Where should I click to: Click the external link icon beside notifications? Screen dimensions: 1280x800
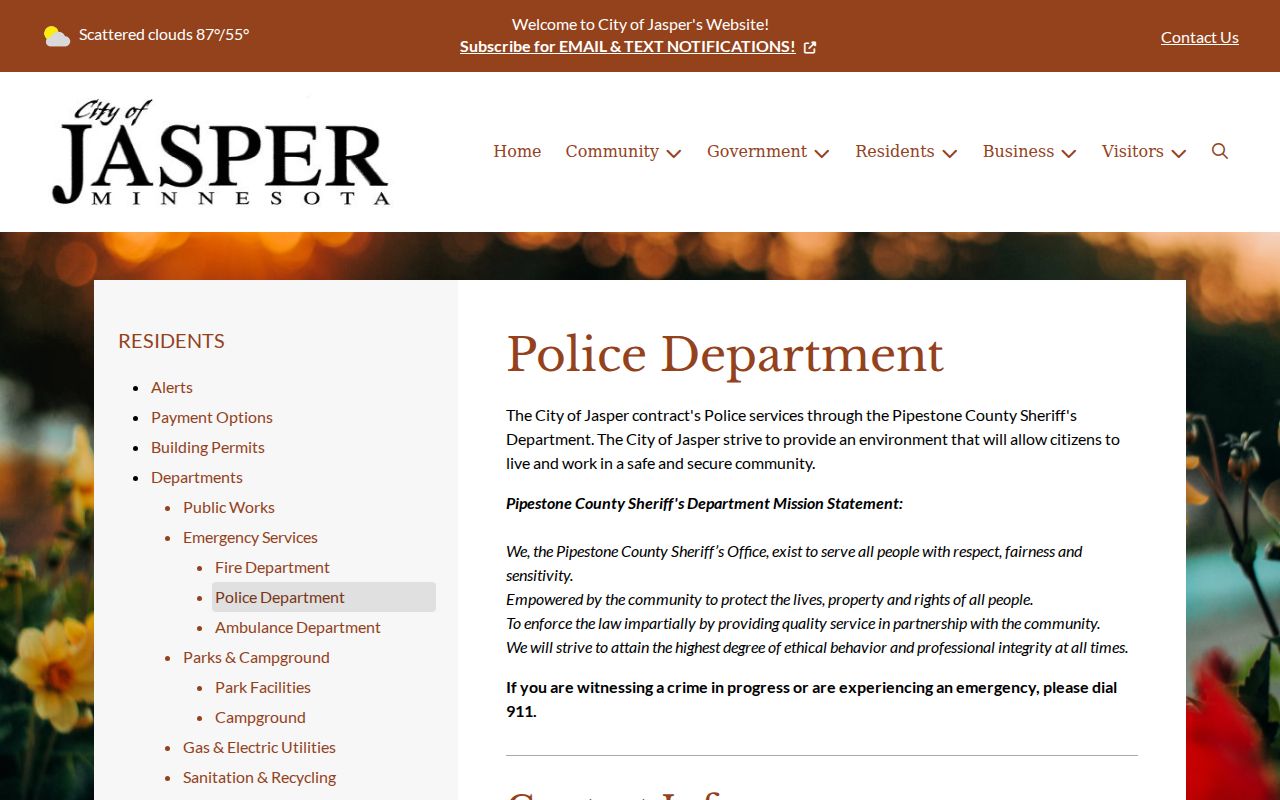810,47
